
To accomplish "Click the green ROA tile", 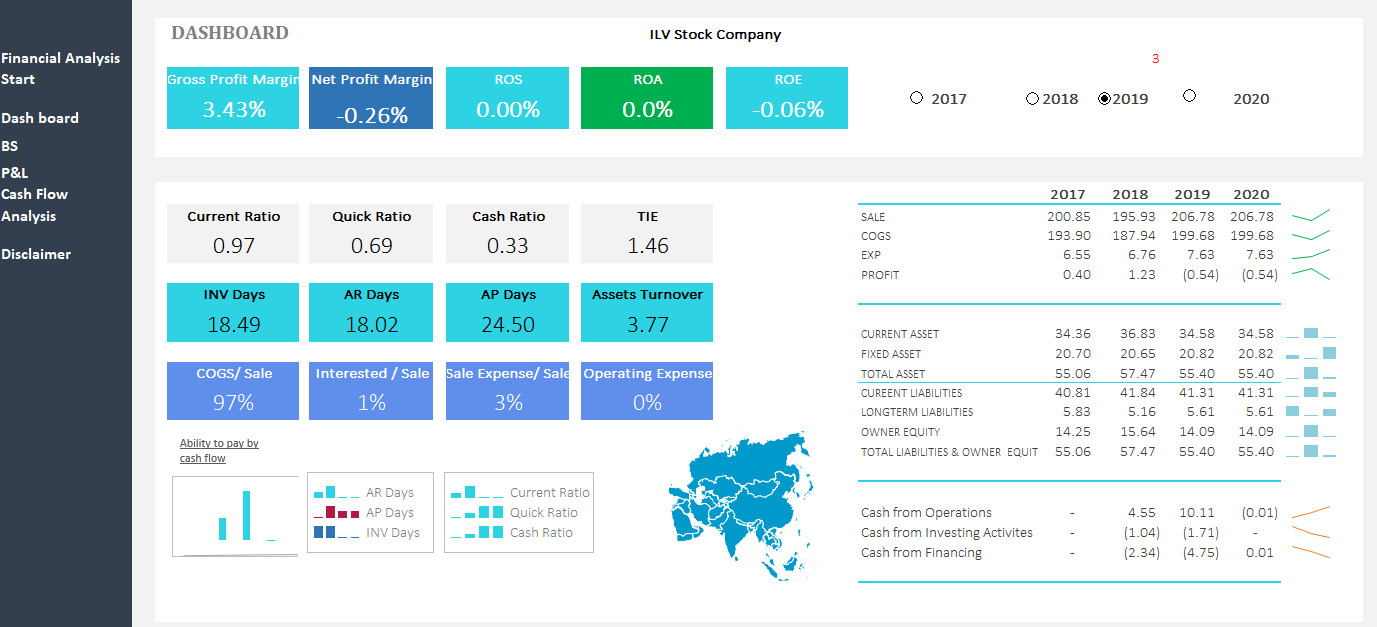I will click(x=647, y=98).
